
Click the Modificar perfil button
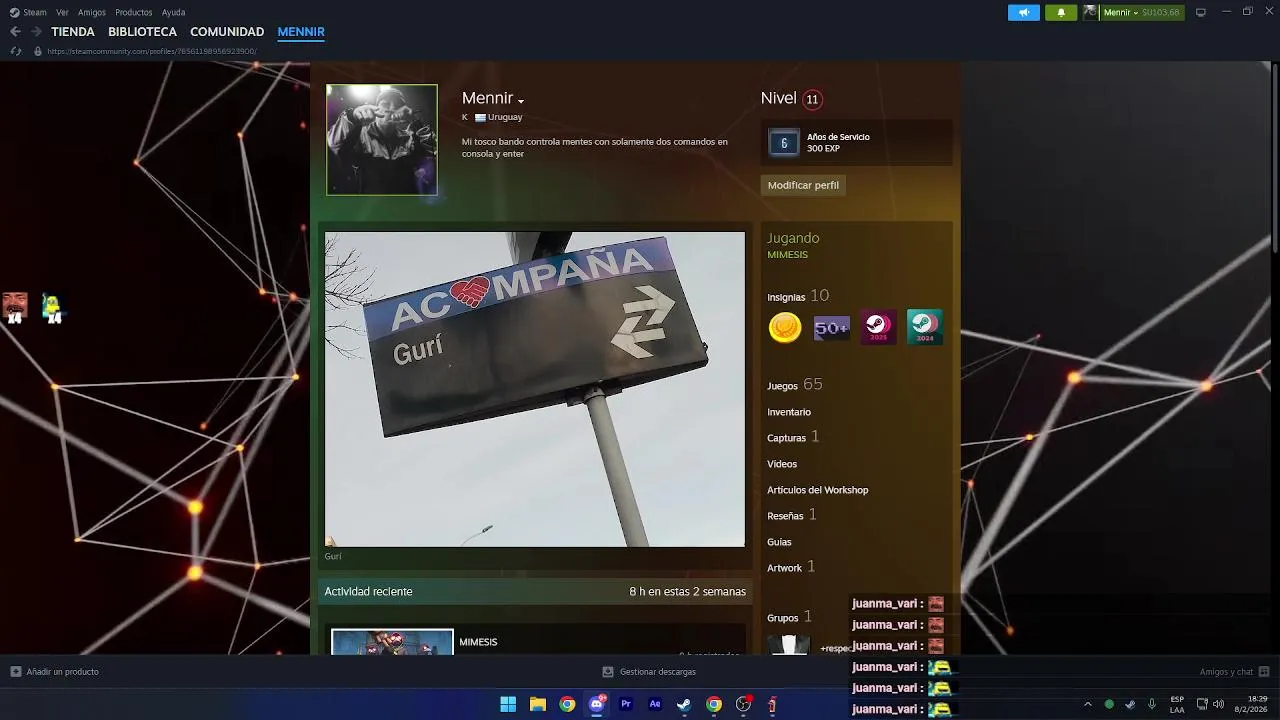pyautogui.click(x=803, y=185)
